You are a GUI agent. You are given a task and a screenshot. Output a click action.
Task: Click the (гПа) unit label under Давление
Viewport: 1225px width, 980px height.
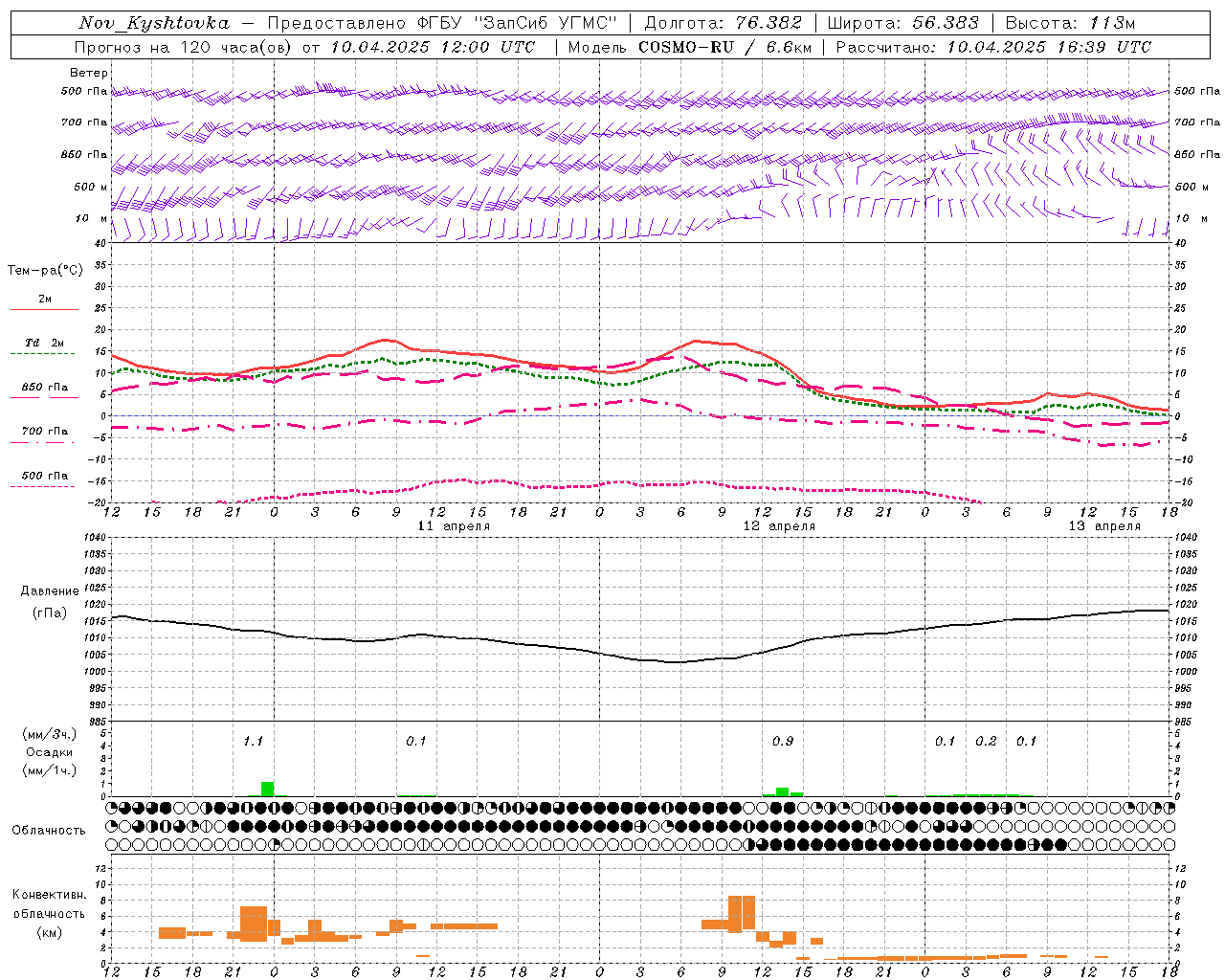(x=50, y=613)
